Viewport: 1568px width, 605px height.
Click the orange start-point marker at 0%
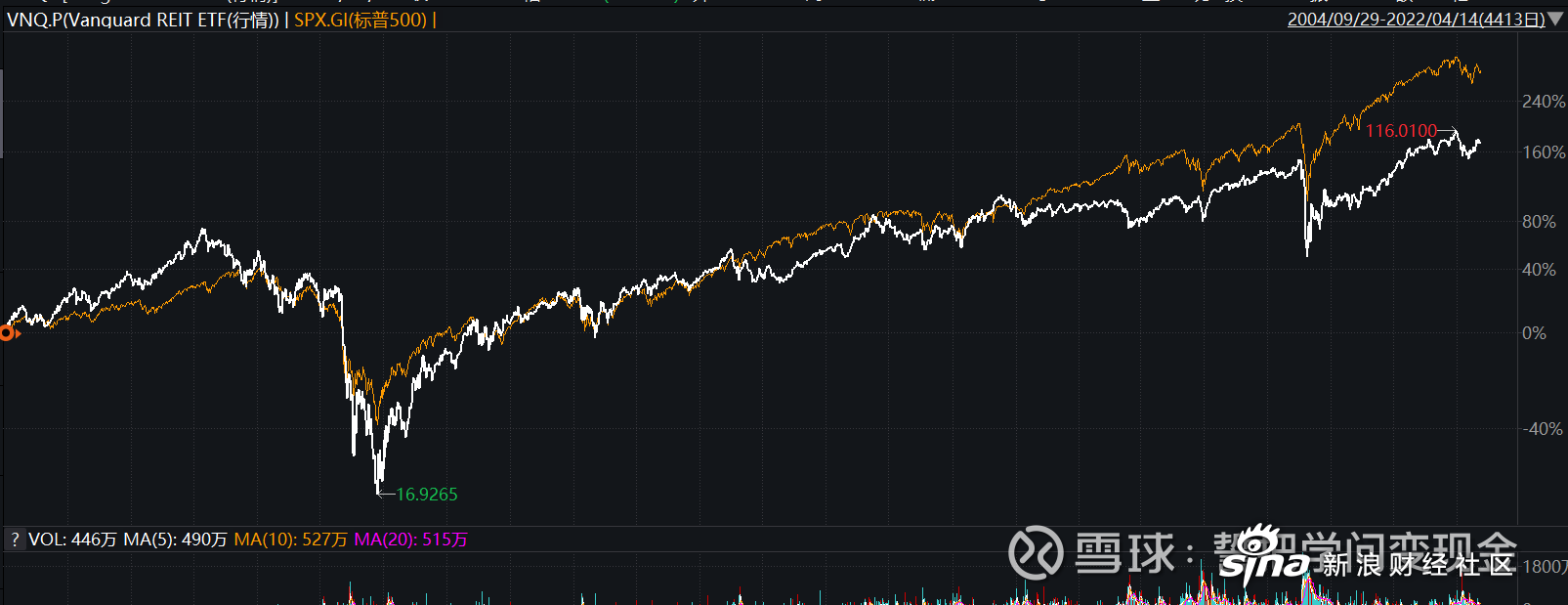8,333
